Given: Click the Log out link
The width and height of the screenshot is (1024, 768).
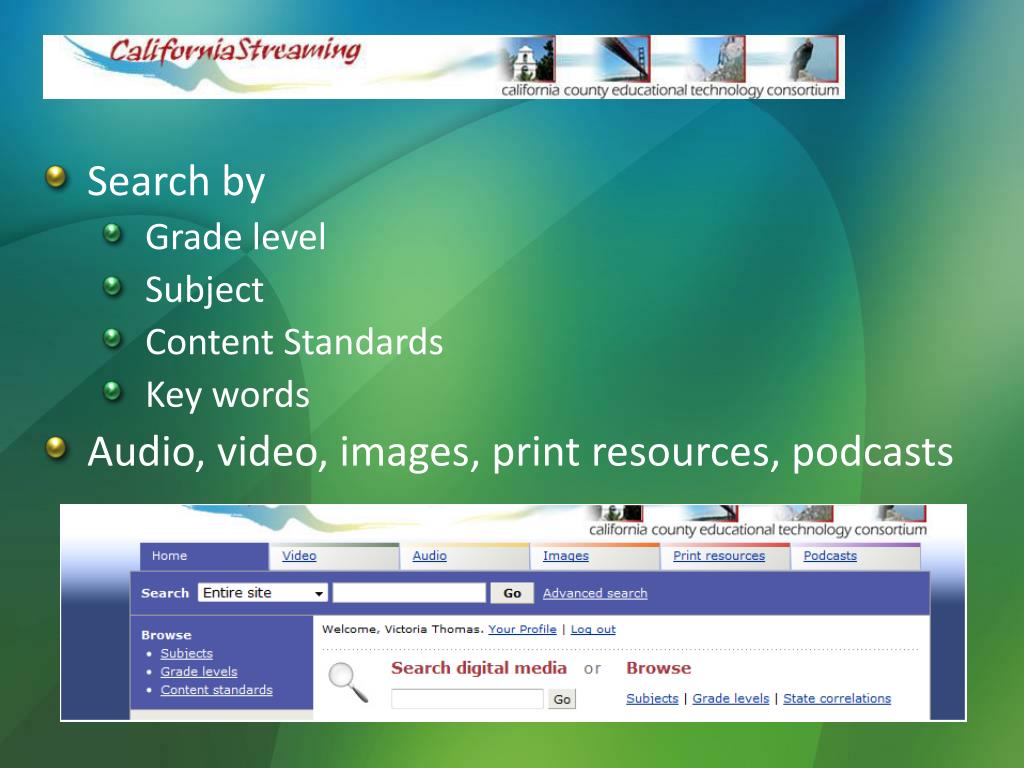Looking at the screenshot, I should pyautogui.click(x=593, y=629).
